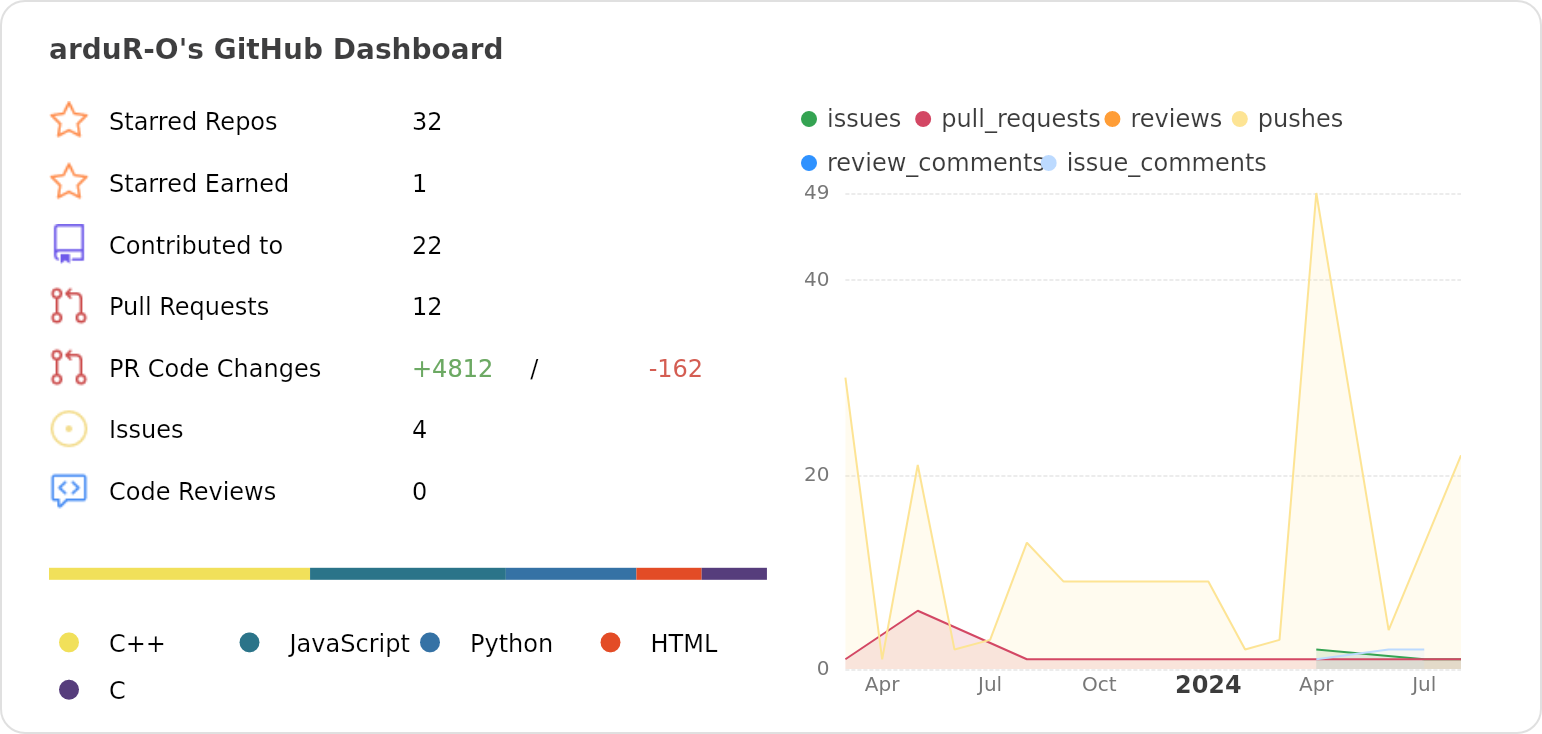1542x734 pixels.
Task: Click the 49 value on chart y-axis
Action: 817,193
